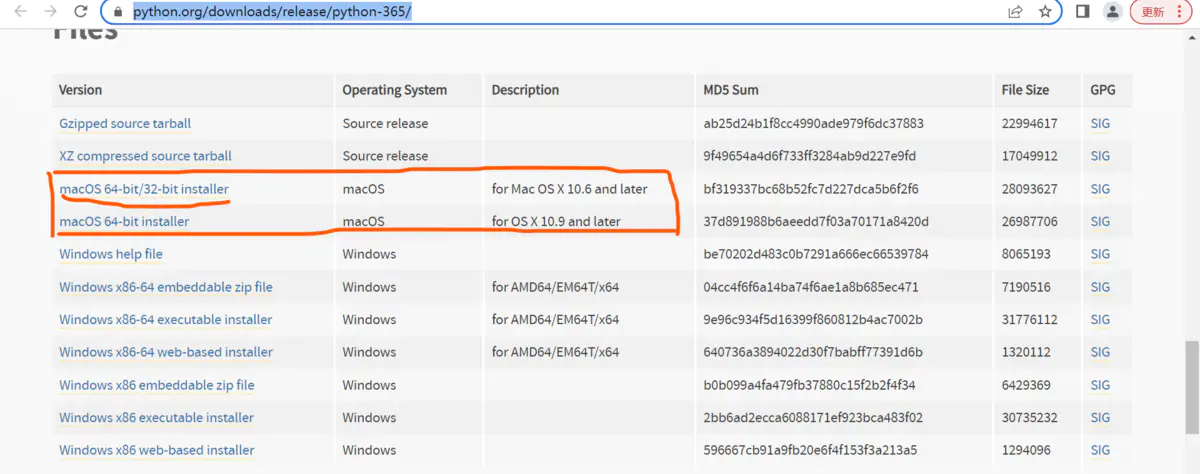This screenshot has width=1200, height=474.
Task: Open SIG for Windows x86 web-based installer
Action: point(1100,450)
